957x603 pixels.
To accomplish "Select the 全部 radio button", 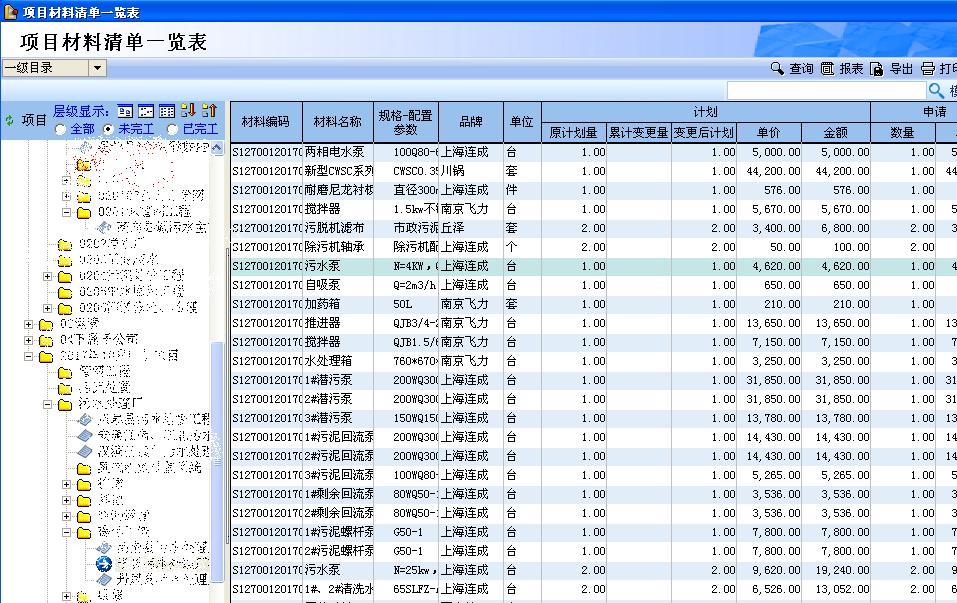I will click(x=61, y=130).
